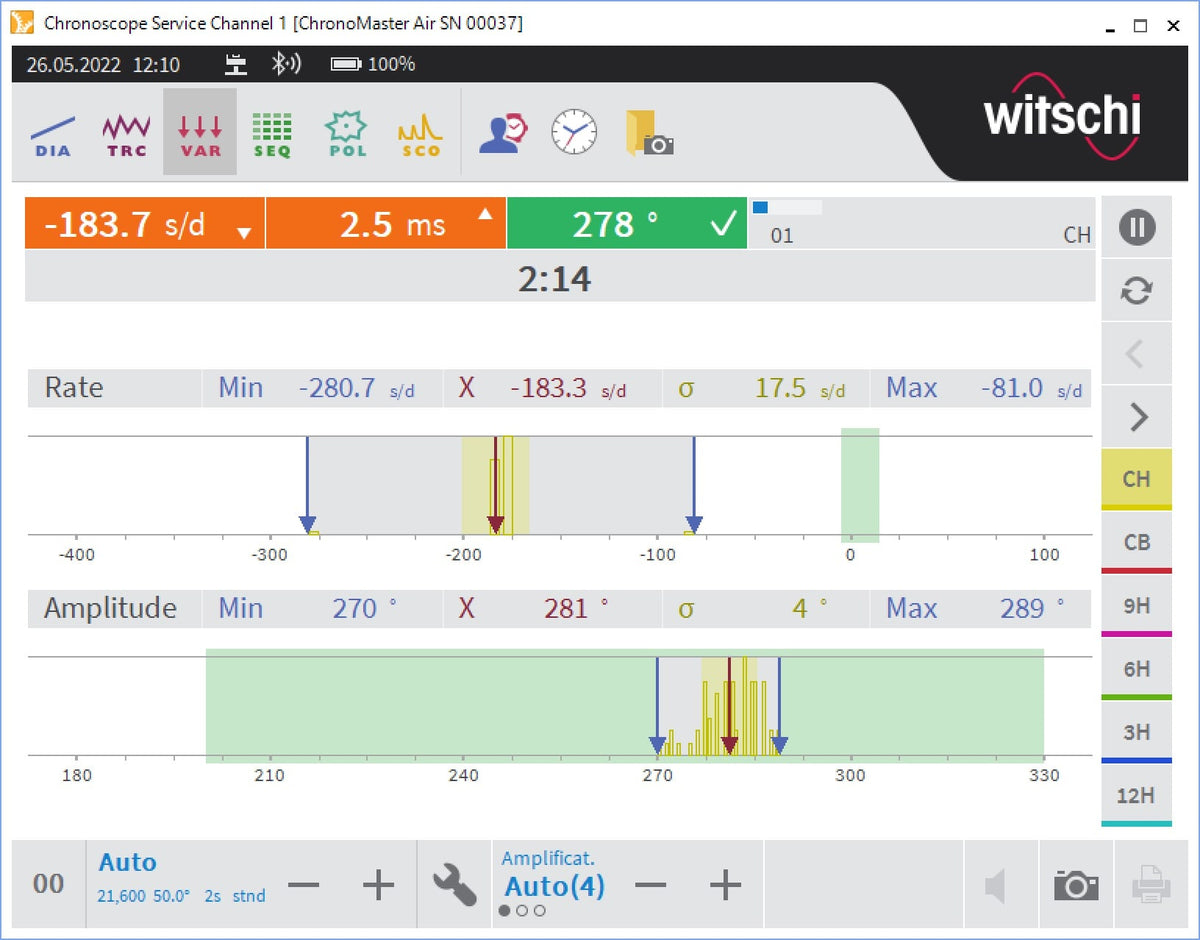1200x940 pixels.
Task: Open the POL polar display
Action: pyautogui.click(x=346, y=133)
